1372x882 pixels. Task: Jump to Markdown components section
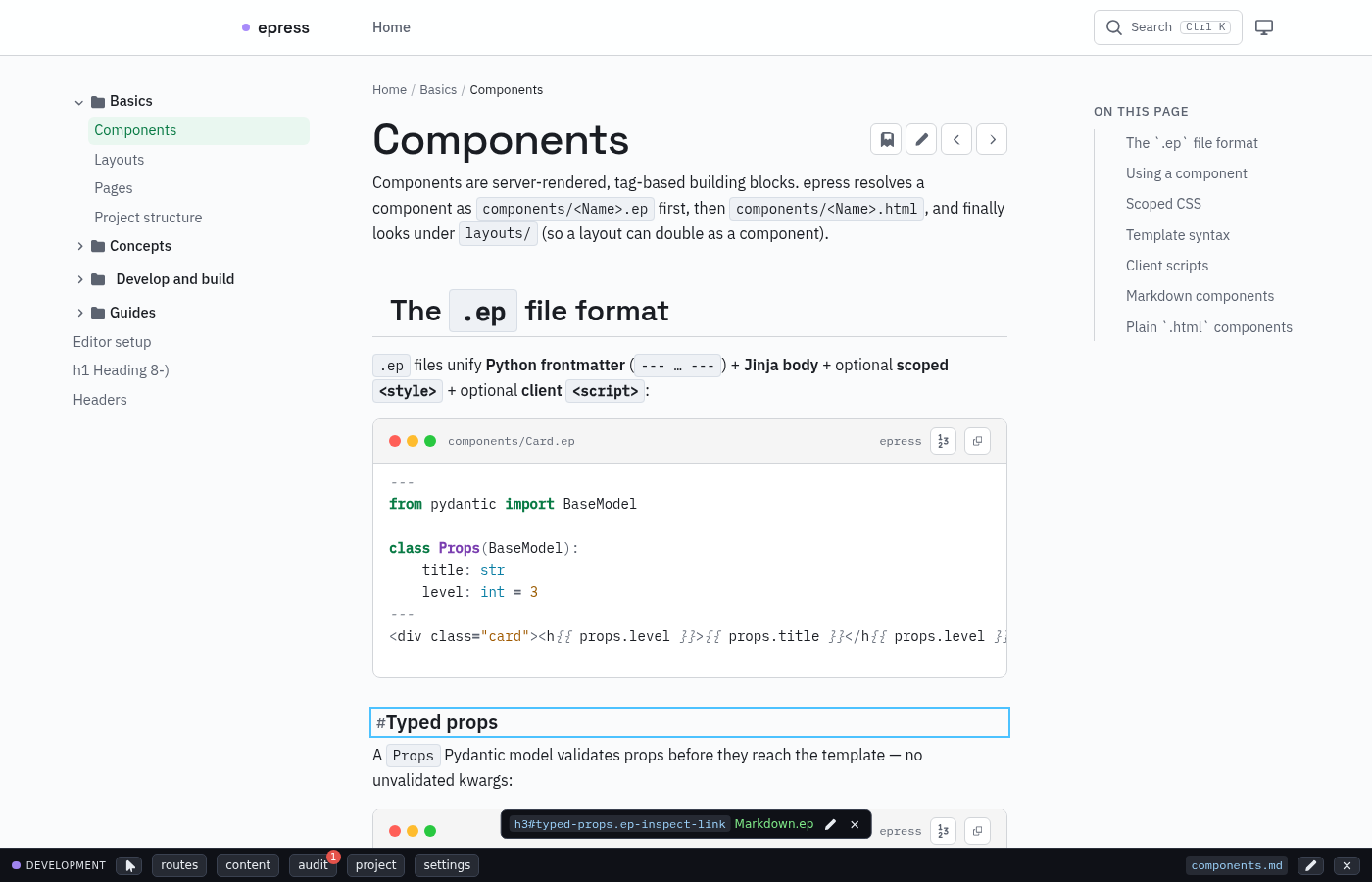(x=1200, y=296)
